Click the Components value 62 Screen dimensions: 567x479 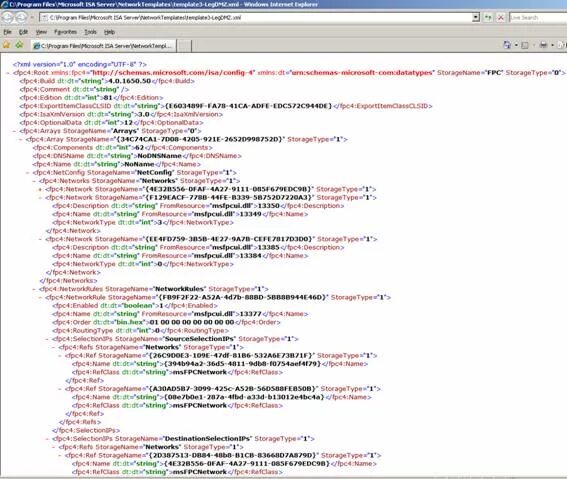tap(139, 148)
